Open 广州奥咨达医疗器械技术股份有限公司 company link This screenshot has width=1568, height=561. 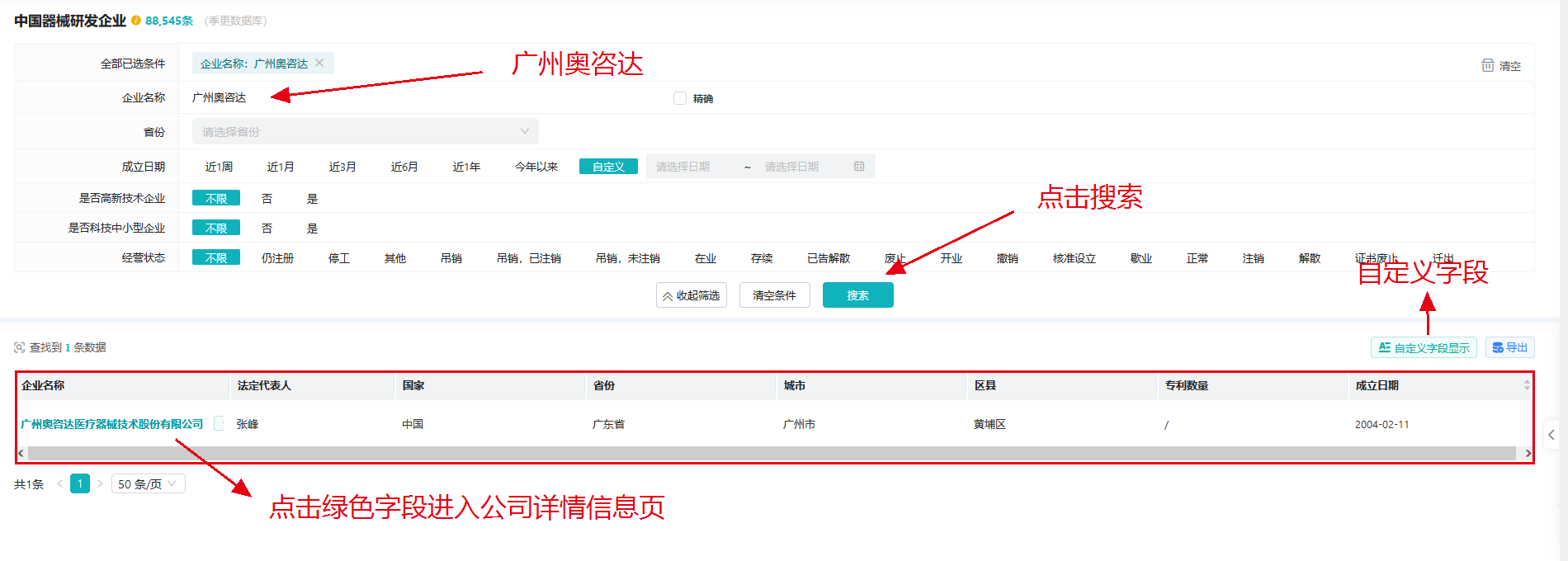pyautogui.click(x=112, y=424)
